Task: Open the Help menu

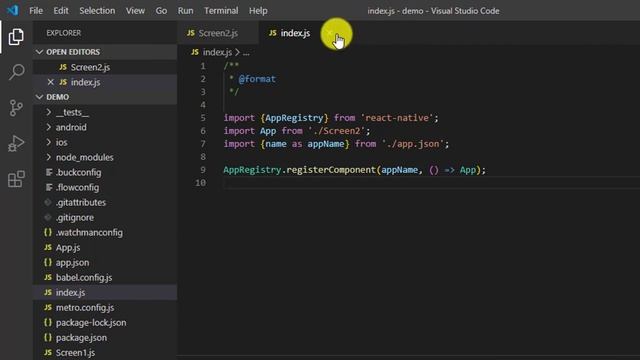Action: coord(258,11)
